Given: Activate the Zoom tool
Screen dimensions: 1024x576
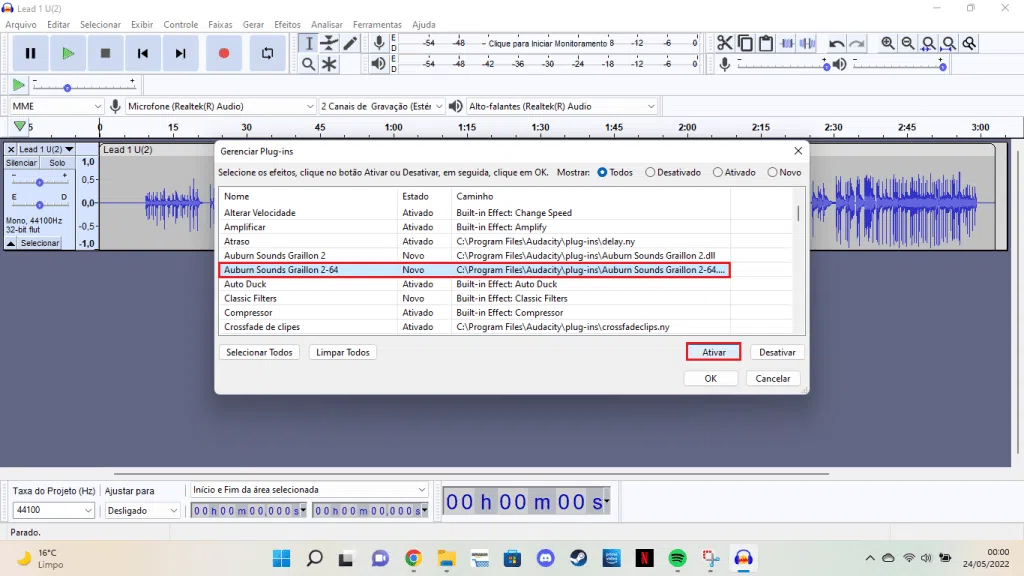Looking at the screenshot, I should click(x=306, y=63).
